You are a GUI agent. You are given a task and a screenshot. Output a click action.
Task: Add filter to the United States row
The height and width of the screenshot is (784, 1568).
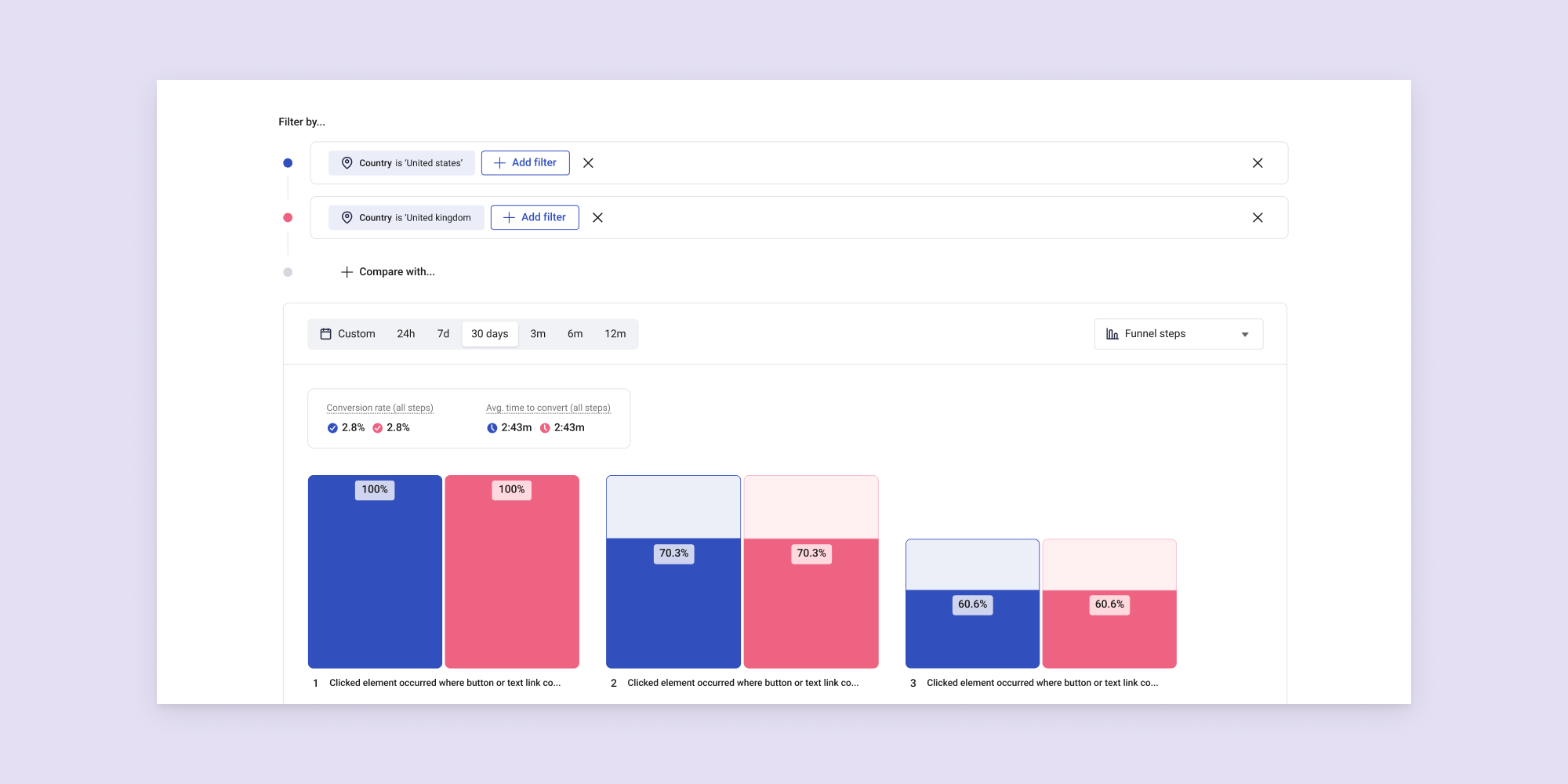click(x=525, y=163)
